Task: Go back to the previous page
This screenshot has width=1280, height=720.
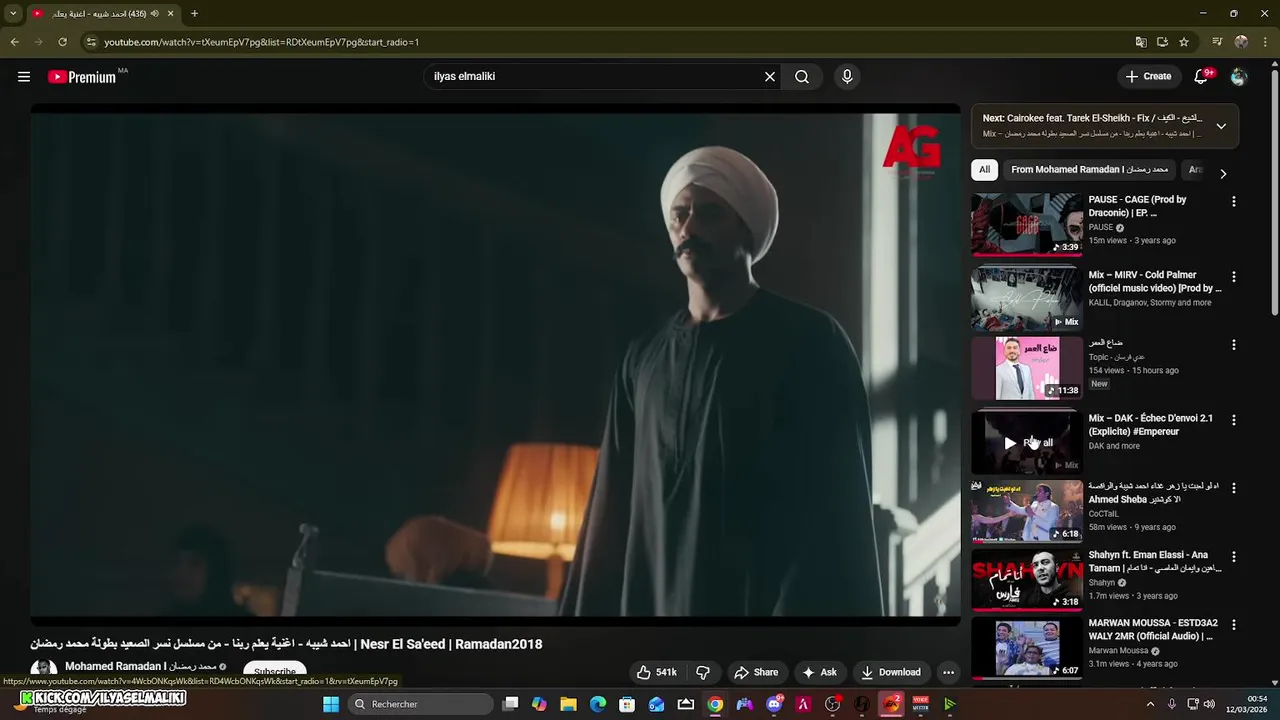Action: 14,42
